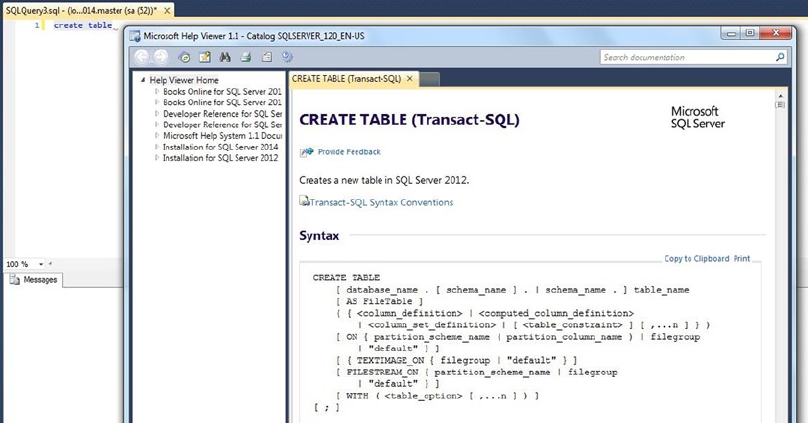This screenshot has height=423, width=808.
Task: Click the Microsoft SQL Server logo text
Action: tap(697, 117)
